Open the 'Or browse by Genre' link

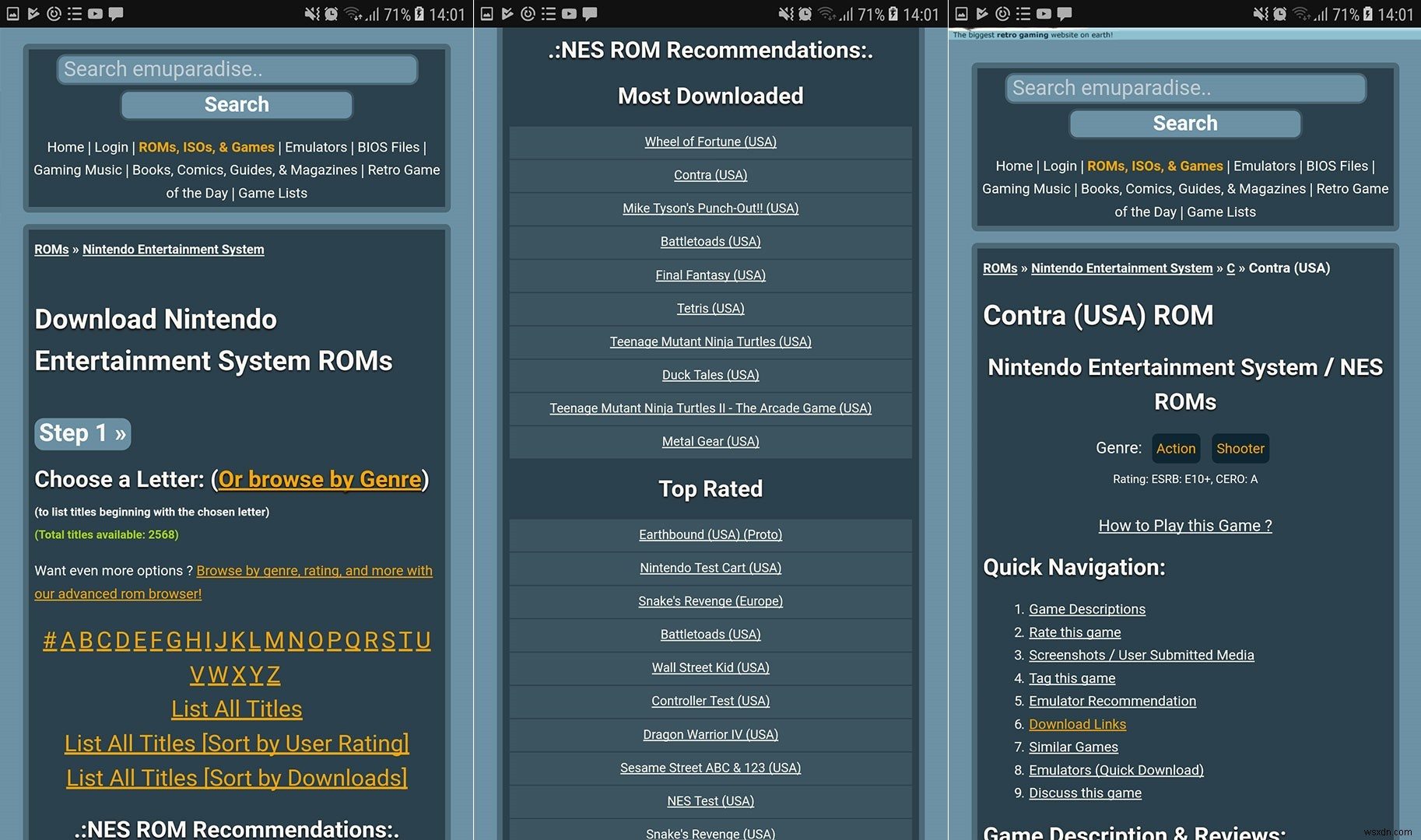[x=318, y=479]
